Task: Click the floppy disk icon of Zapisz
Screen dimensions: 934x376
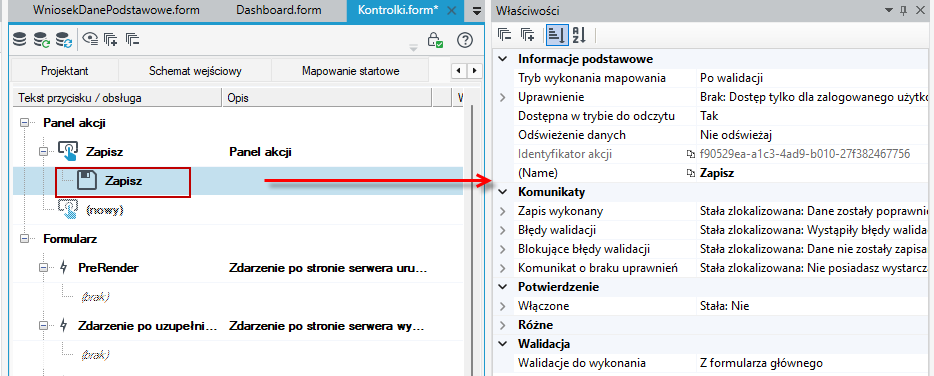Action: (87, 181)
